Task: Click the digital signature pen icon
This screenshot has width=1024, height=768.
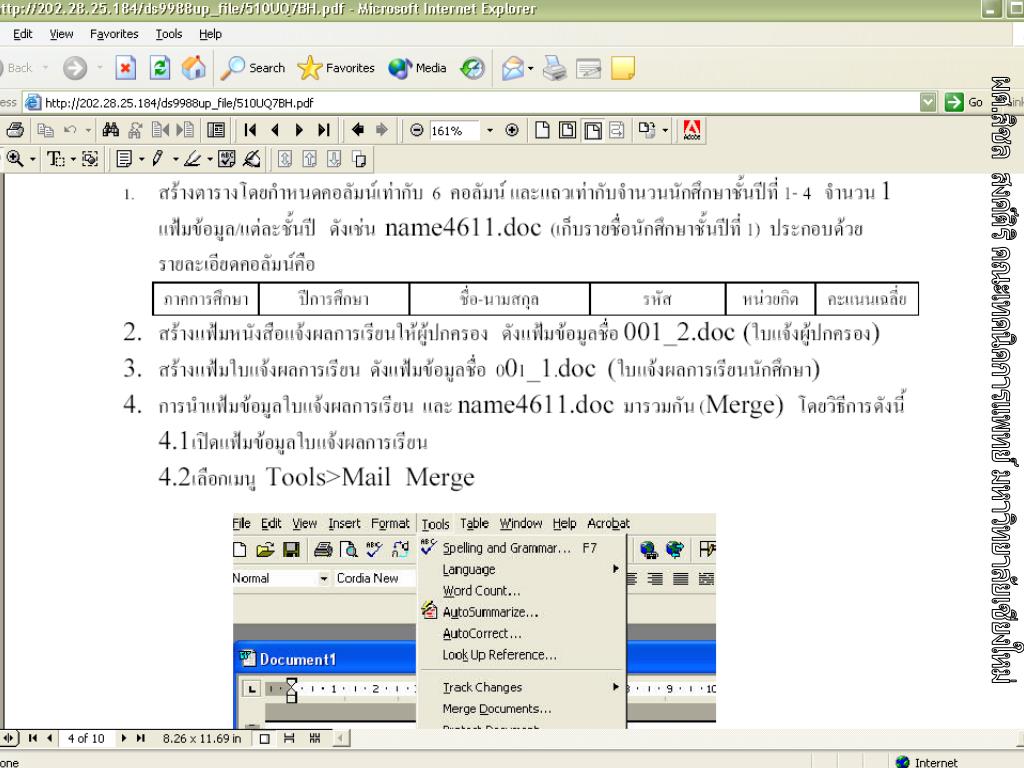Action: click(x=252, y=159)
